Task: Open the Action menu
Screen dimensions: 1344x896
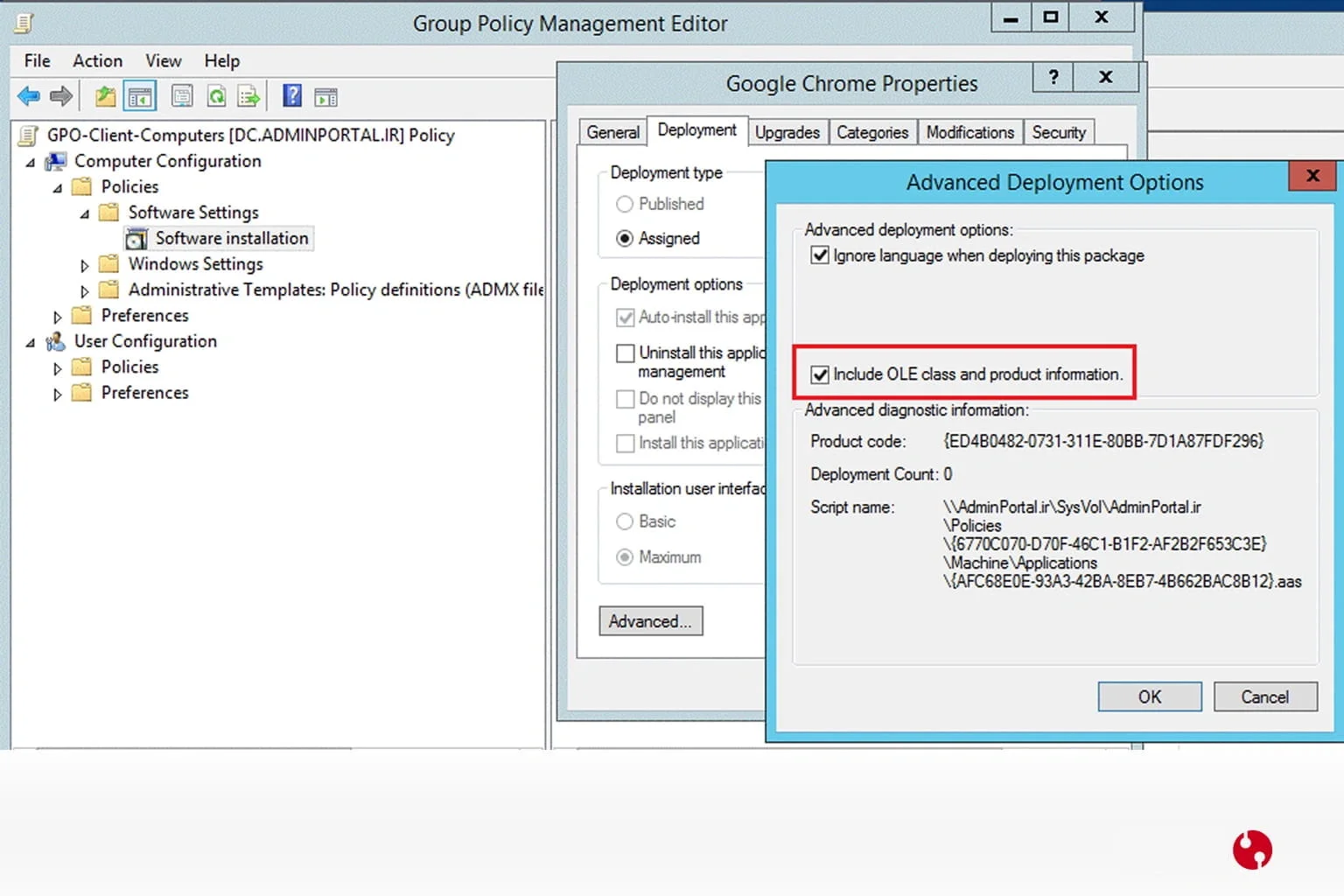Action: tap(98, 61)
